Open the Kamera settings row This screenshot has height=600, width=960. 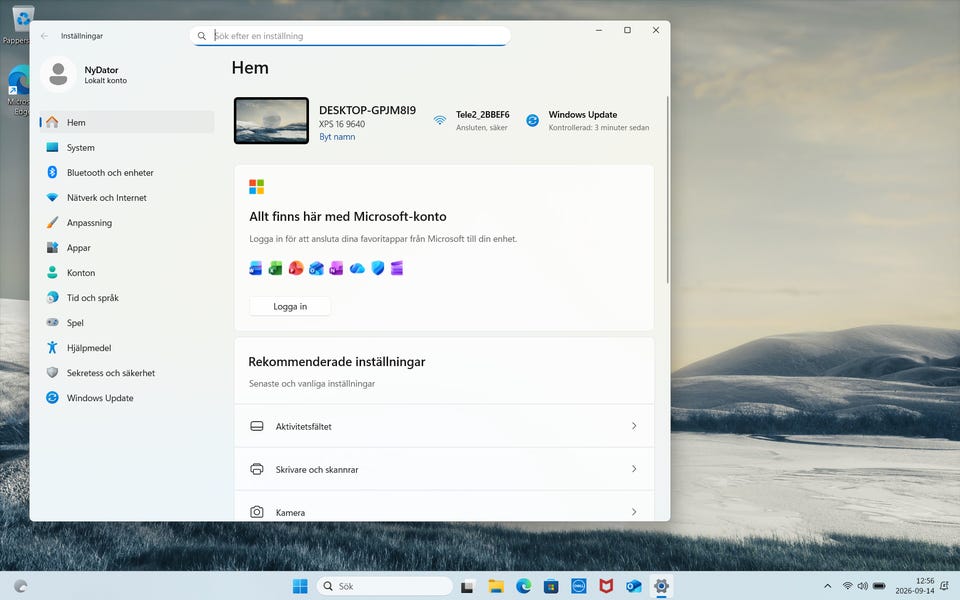444,506
